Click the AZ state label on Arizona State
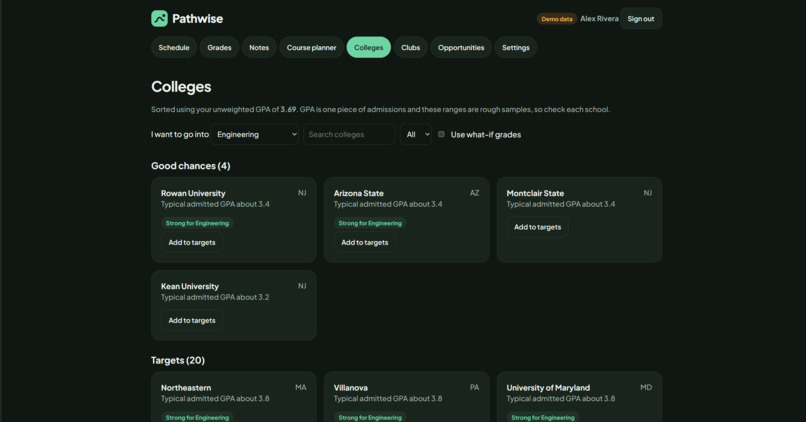This screenshot has width=806, height=422. (474, 193)
